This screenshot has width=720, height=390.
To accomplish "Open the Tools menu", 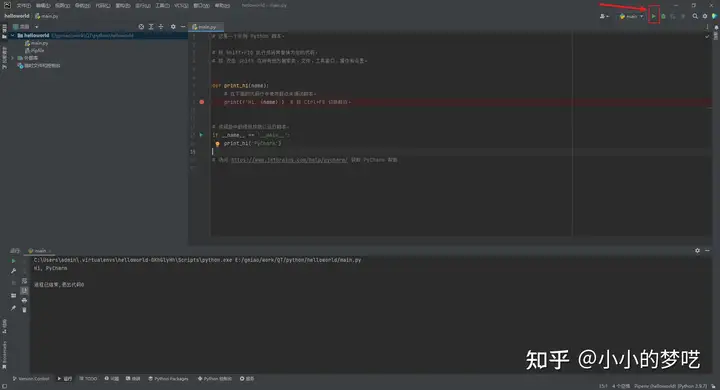I will click(x=162, y=6).
